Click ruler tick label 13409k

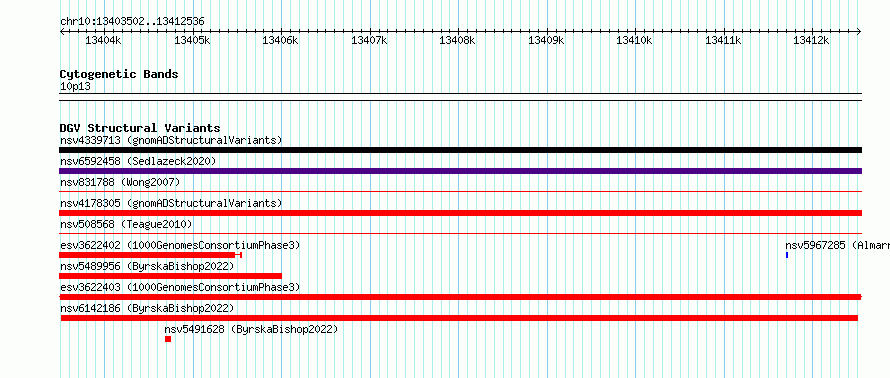(546, 40)
